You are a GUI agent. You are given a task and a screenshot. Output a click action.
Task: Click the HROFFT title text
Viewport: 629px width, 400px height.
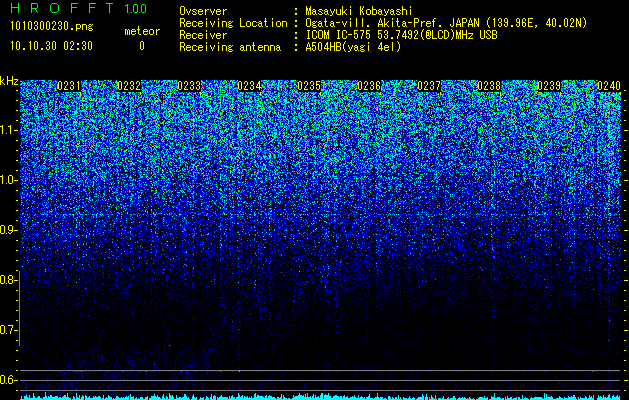click(62, 8)
